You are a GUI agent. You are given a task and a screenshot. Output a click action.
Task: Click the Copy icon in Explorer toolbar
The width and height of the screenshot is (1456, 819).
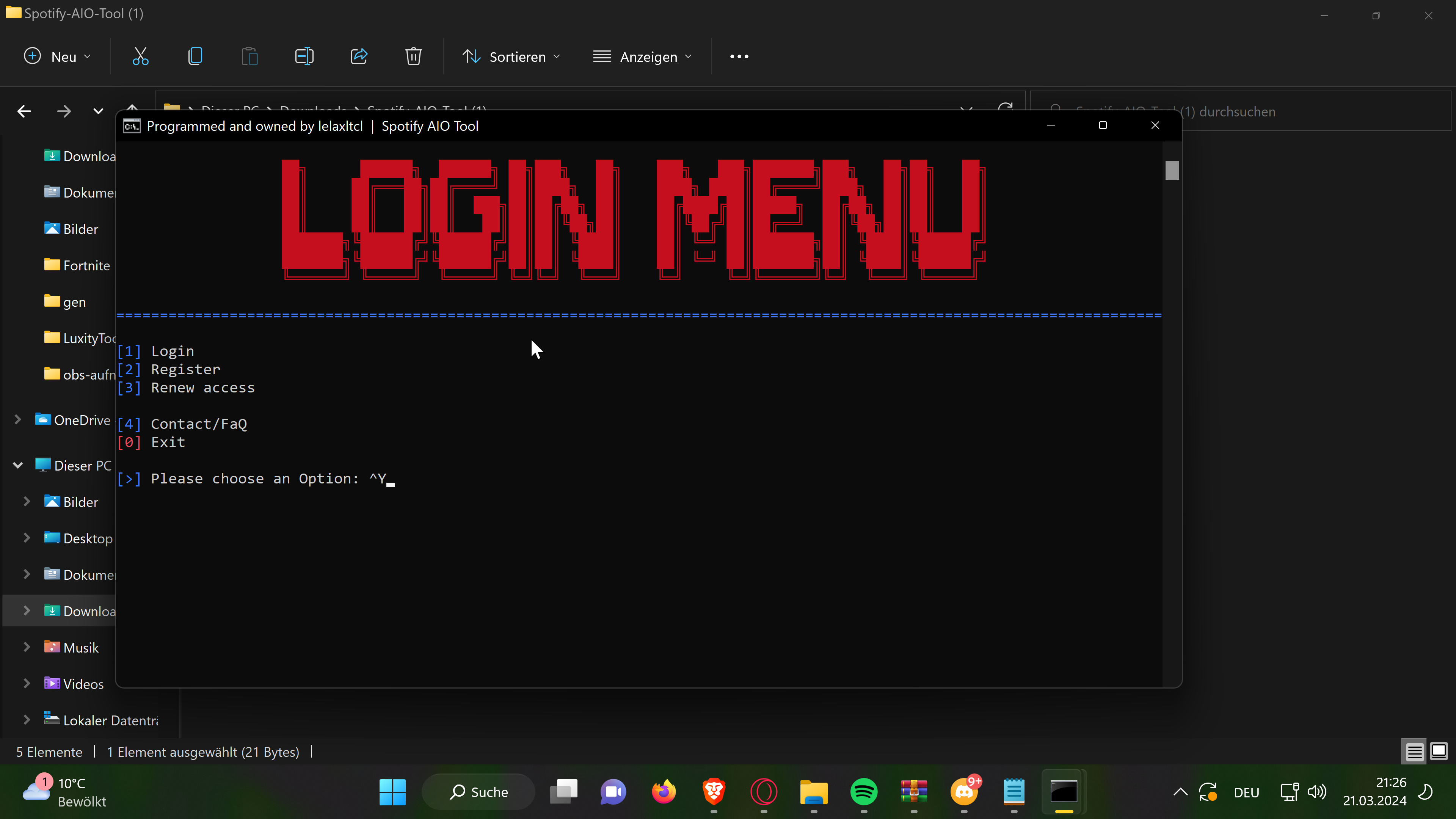pos(195,56)
